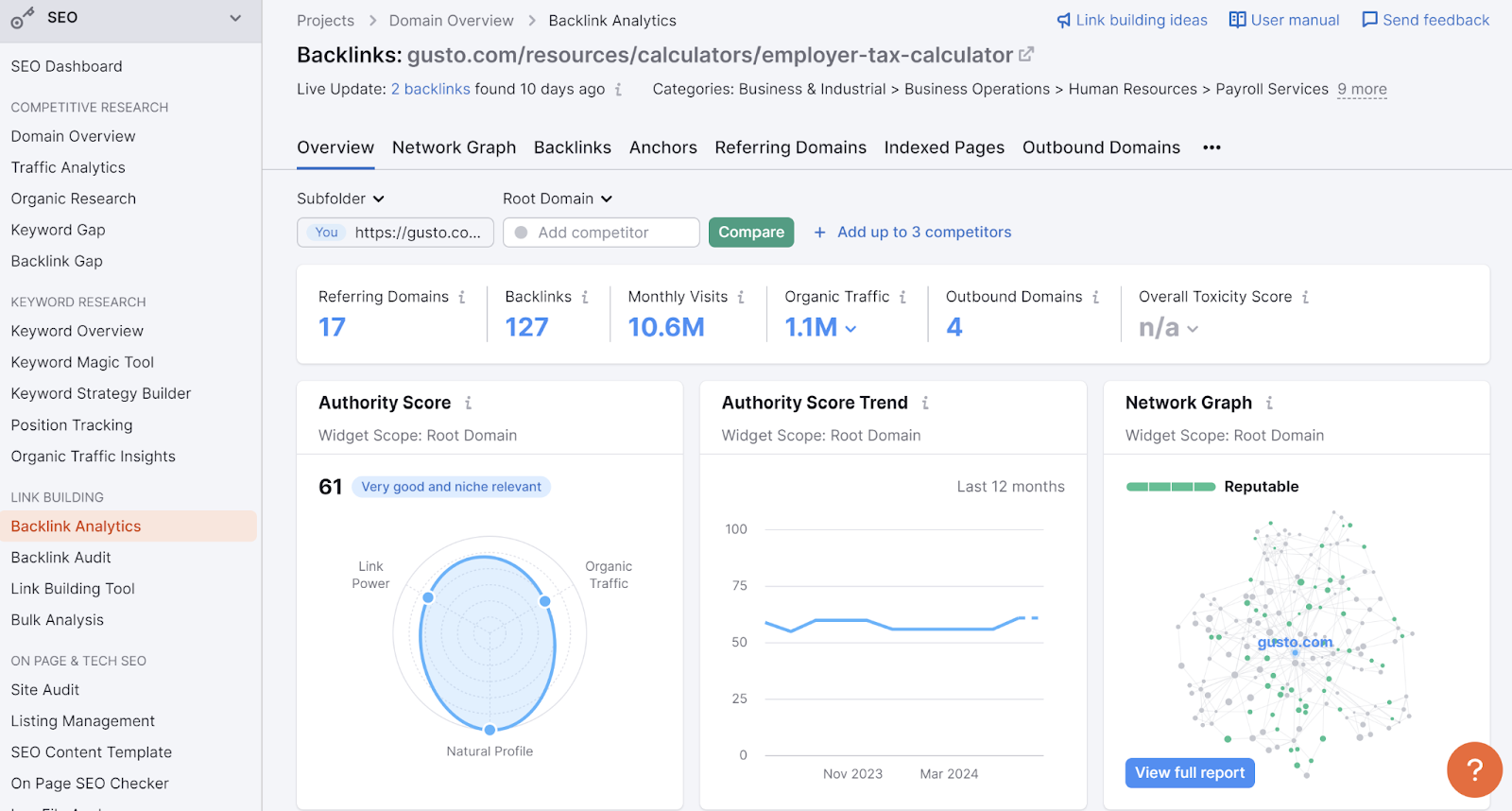Click info icon next to Live Update

pyautogui.click(x=618, y=89)
